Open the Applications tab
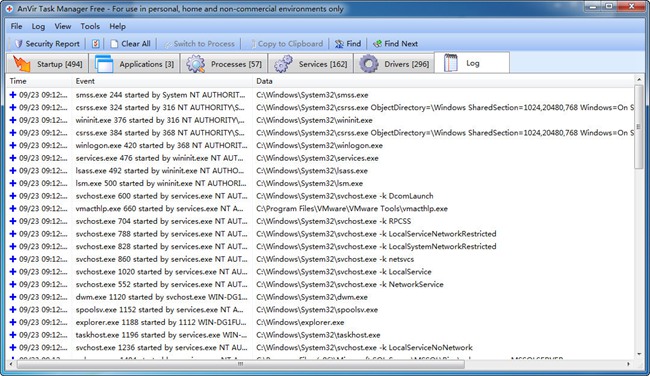This screenshot has width=650, height=376. click(x=134, y=64)
